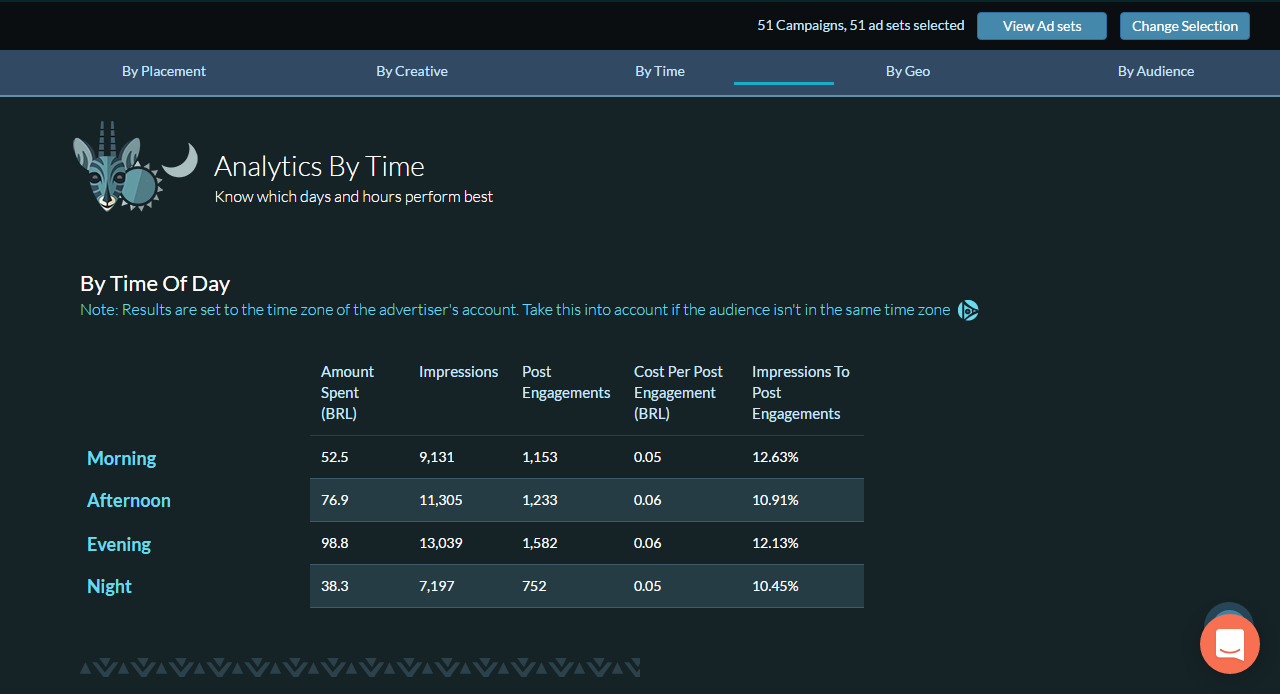Click the Afternoon amount spent 76.9

click(335, 500)
